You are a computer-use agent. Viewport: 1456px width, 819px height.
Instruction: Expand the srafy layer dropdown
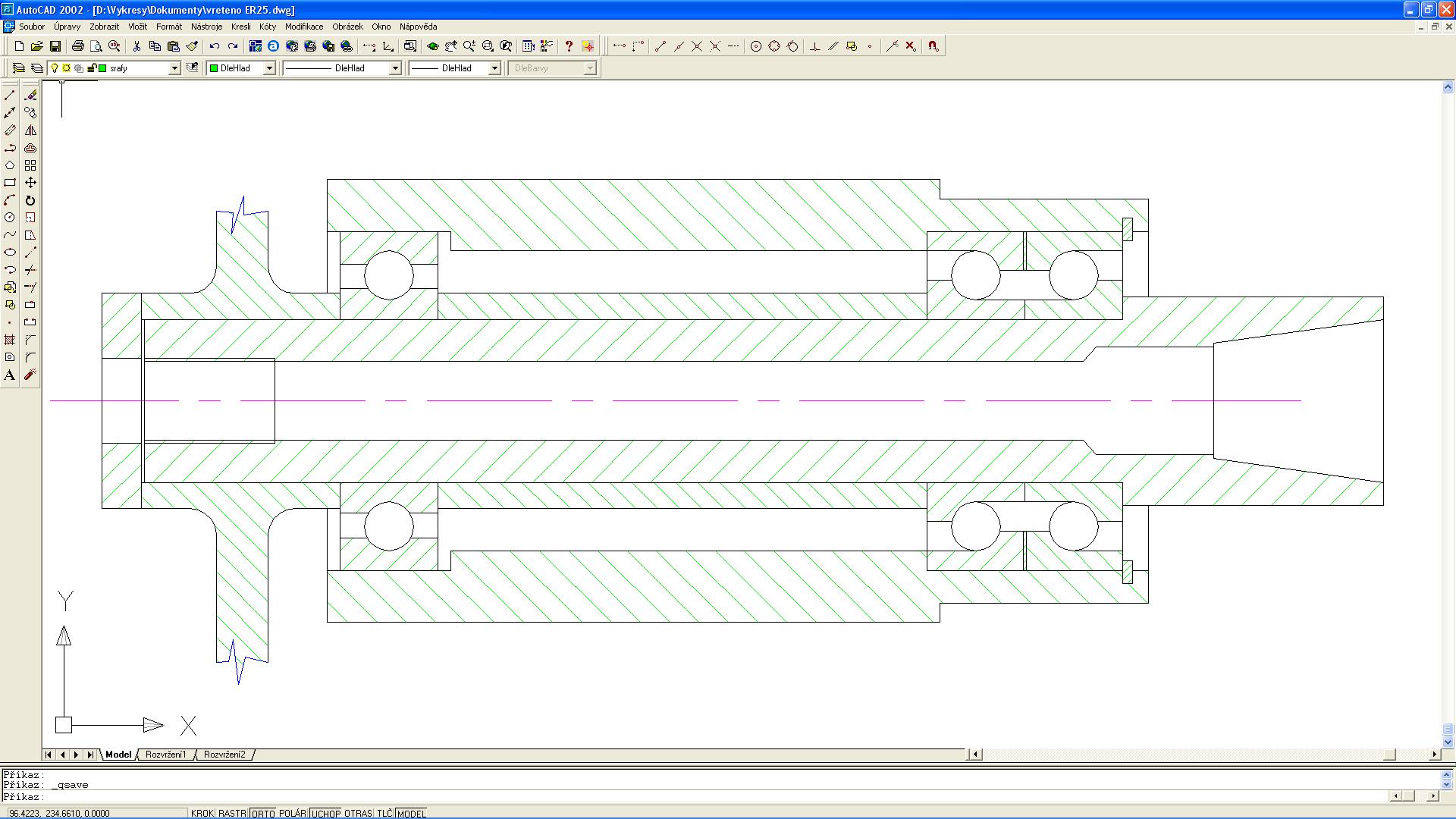point(174,68)
